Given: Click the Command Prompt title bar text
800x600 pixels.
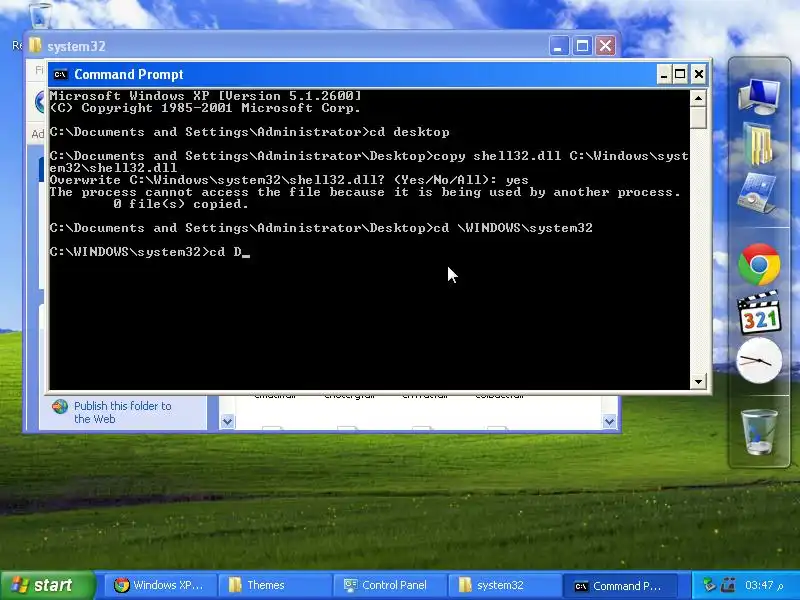Looking at the screenshot, I should [x=129, y=74].
